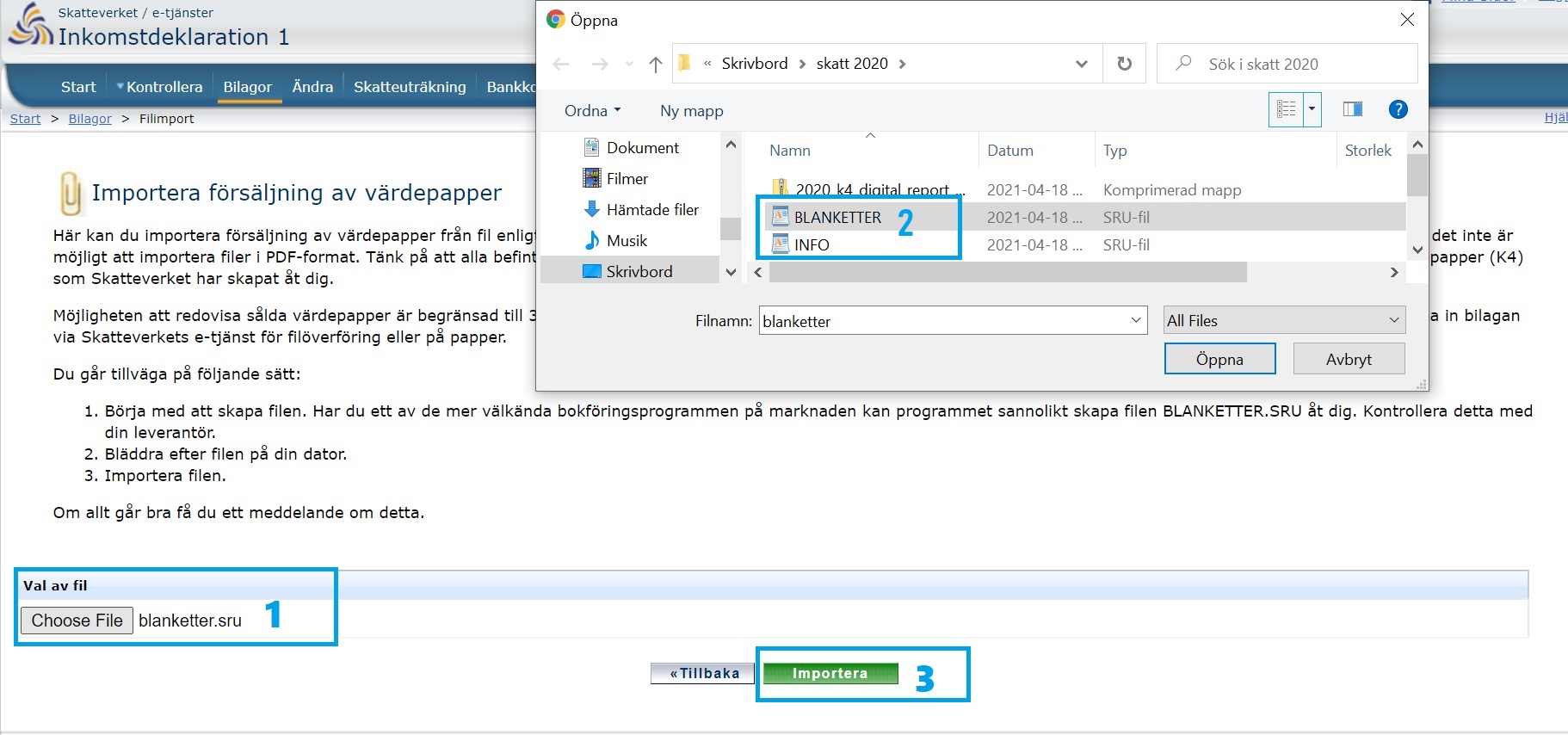Click the «Tillbaka button
Screen dimensions: 1568x735
702,673
